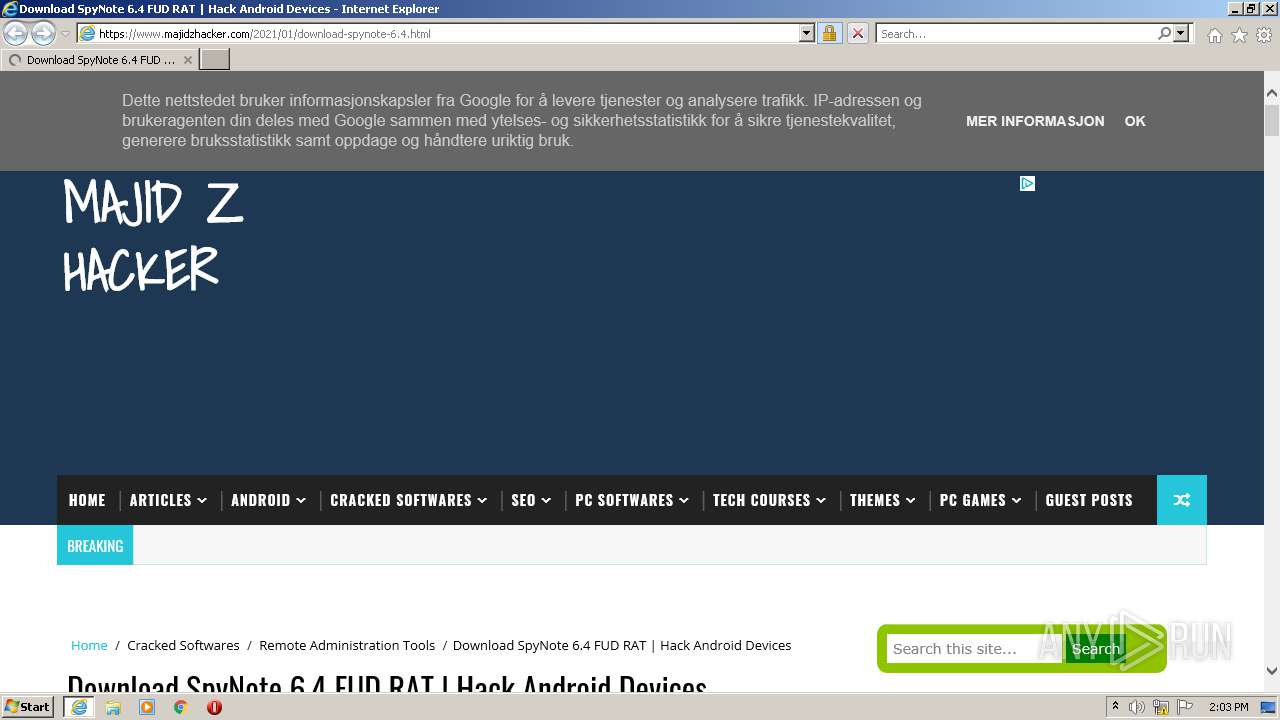Expand the SEO menu
Image resolution: width=1280 pixels, height=720 pixels.
pos(531,500)
